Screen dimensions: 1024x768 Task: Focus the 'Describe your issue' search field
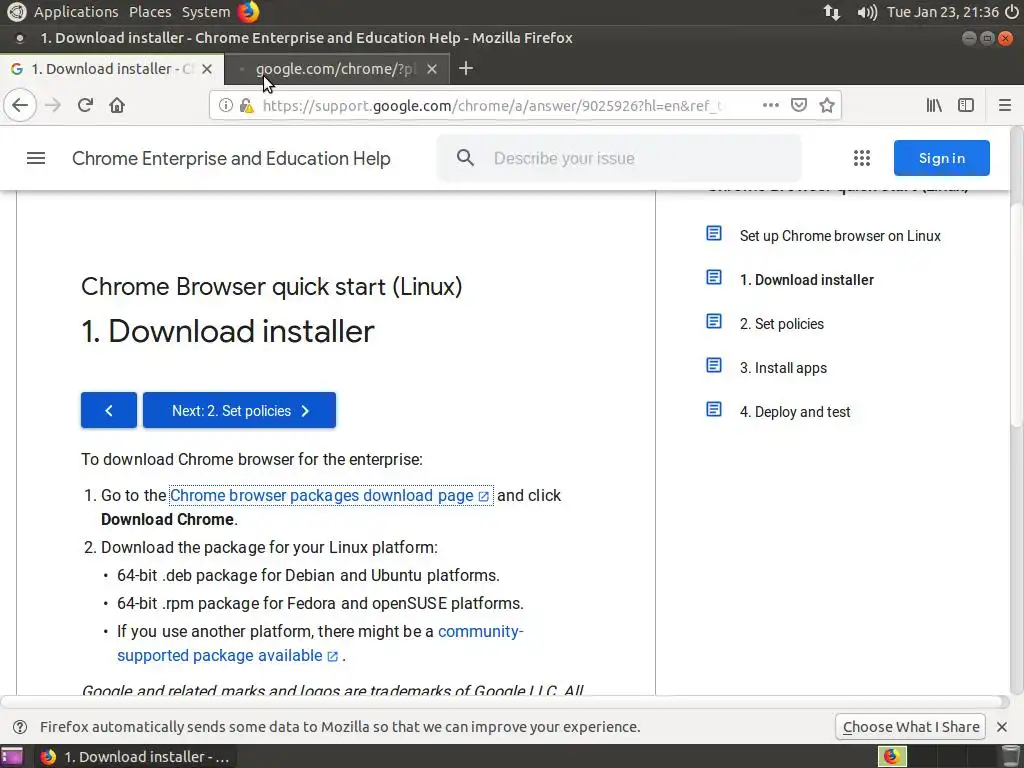coord(619,158)
